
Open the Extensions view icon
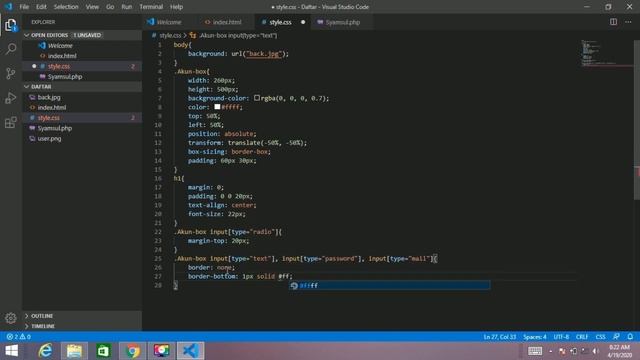pos(11,122)
